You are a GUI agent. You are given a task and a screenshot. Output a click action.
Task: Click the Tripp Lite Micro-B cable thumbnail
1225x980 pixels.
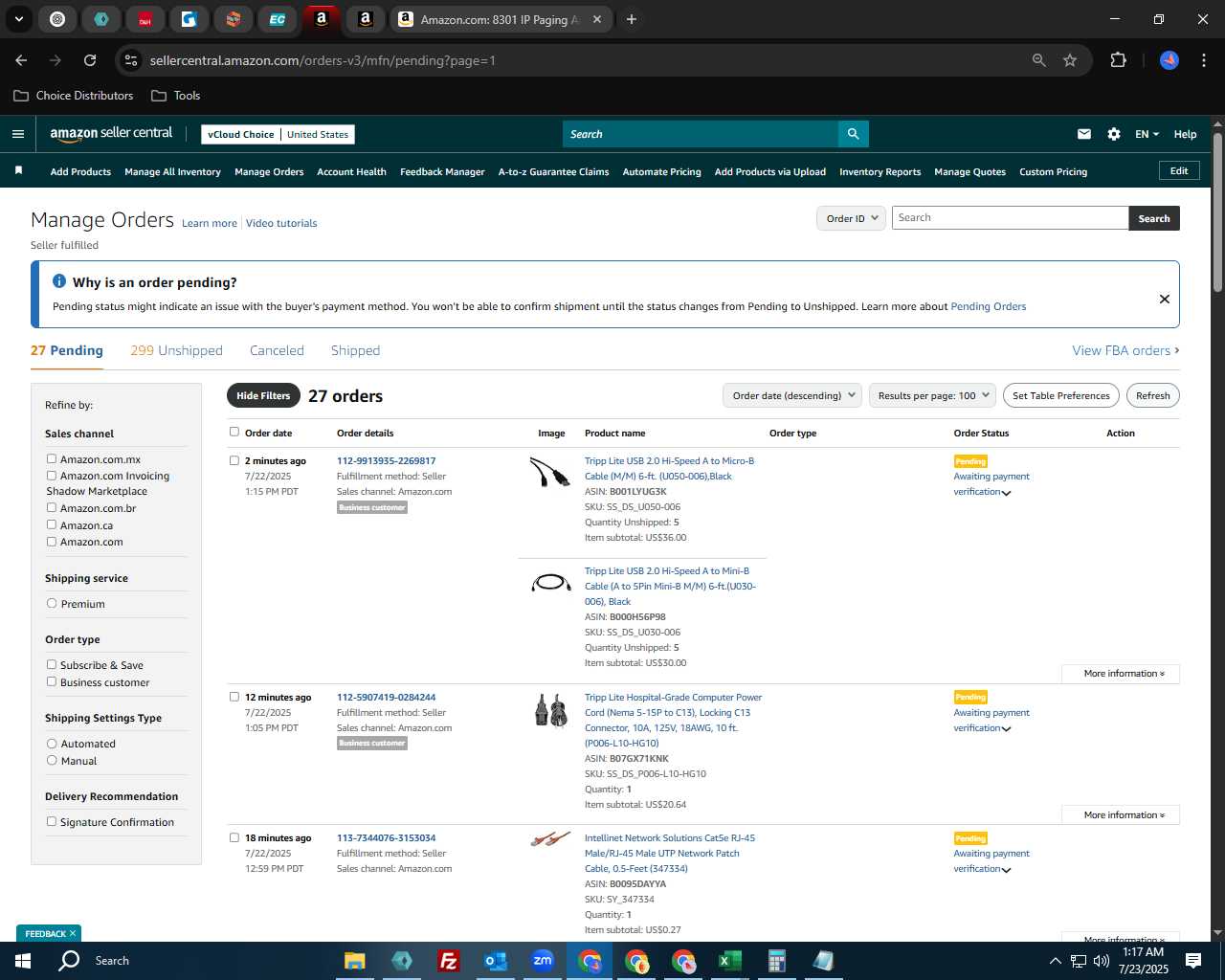550,472
